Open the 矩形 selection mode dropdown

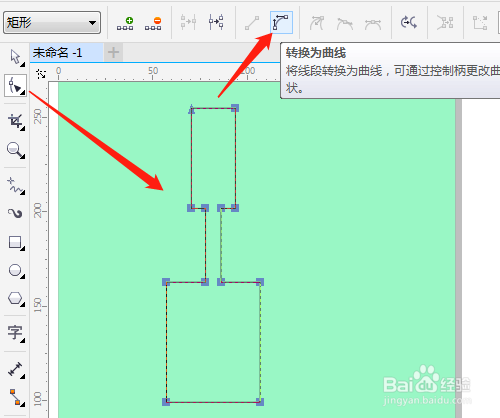pos(52,23)
